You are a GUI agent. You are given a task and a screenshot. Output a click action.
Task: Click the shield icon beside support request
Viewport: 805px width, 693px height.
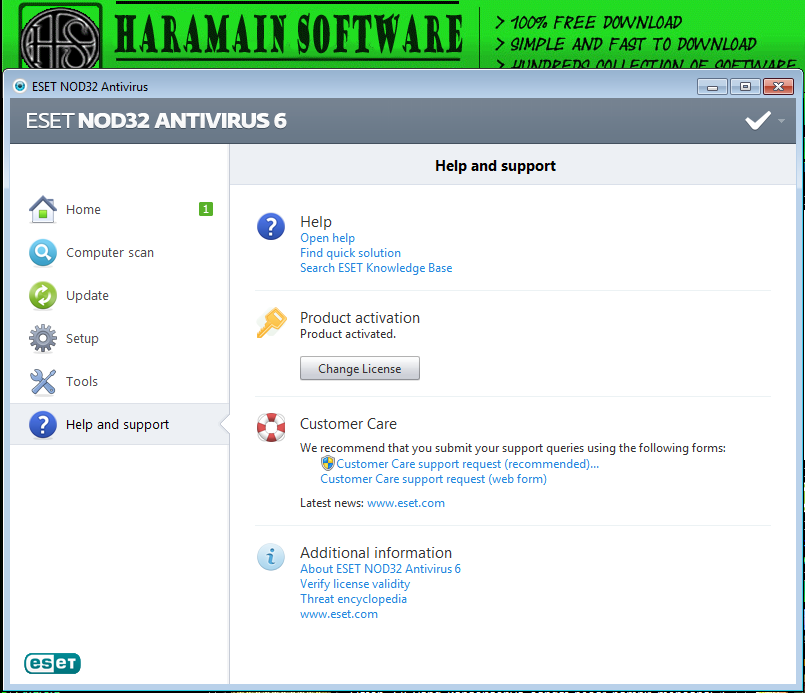tap(328, 464)
